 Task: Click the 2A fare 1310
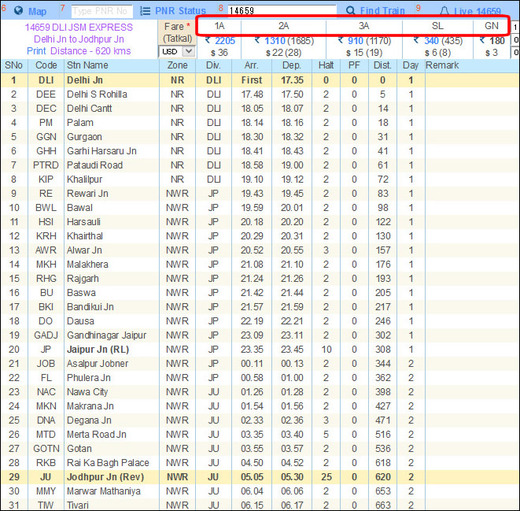[275, 41]
